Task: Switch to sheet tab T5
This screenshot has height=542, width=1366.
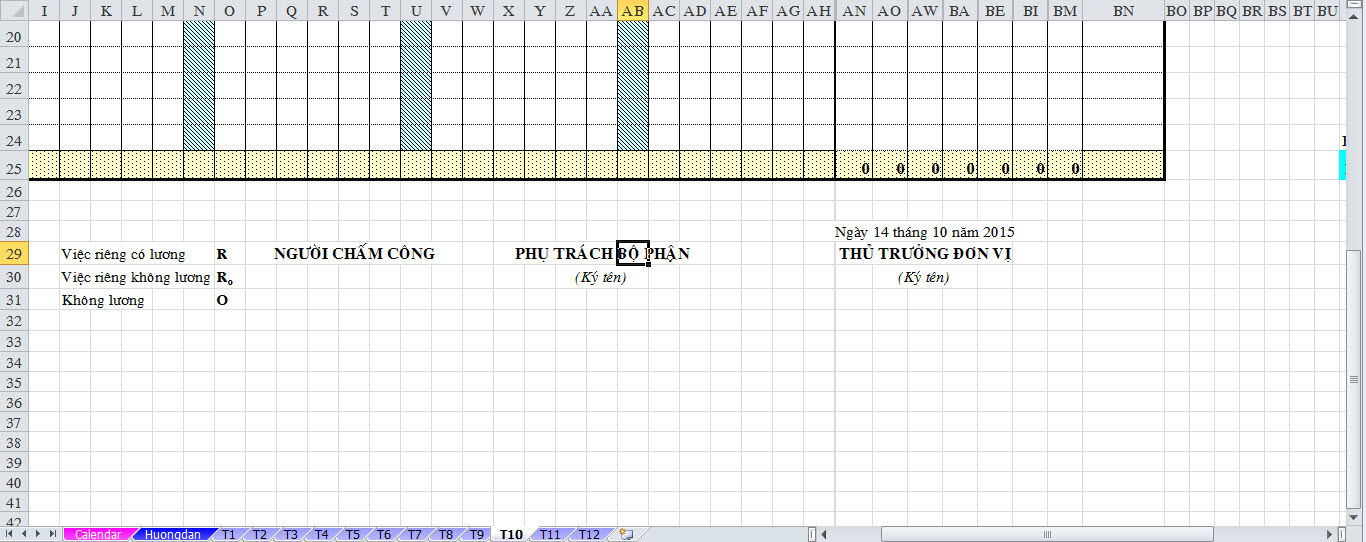Action: 353,535
